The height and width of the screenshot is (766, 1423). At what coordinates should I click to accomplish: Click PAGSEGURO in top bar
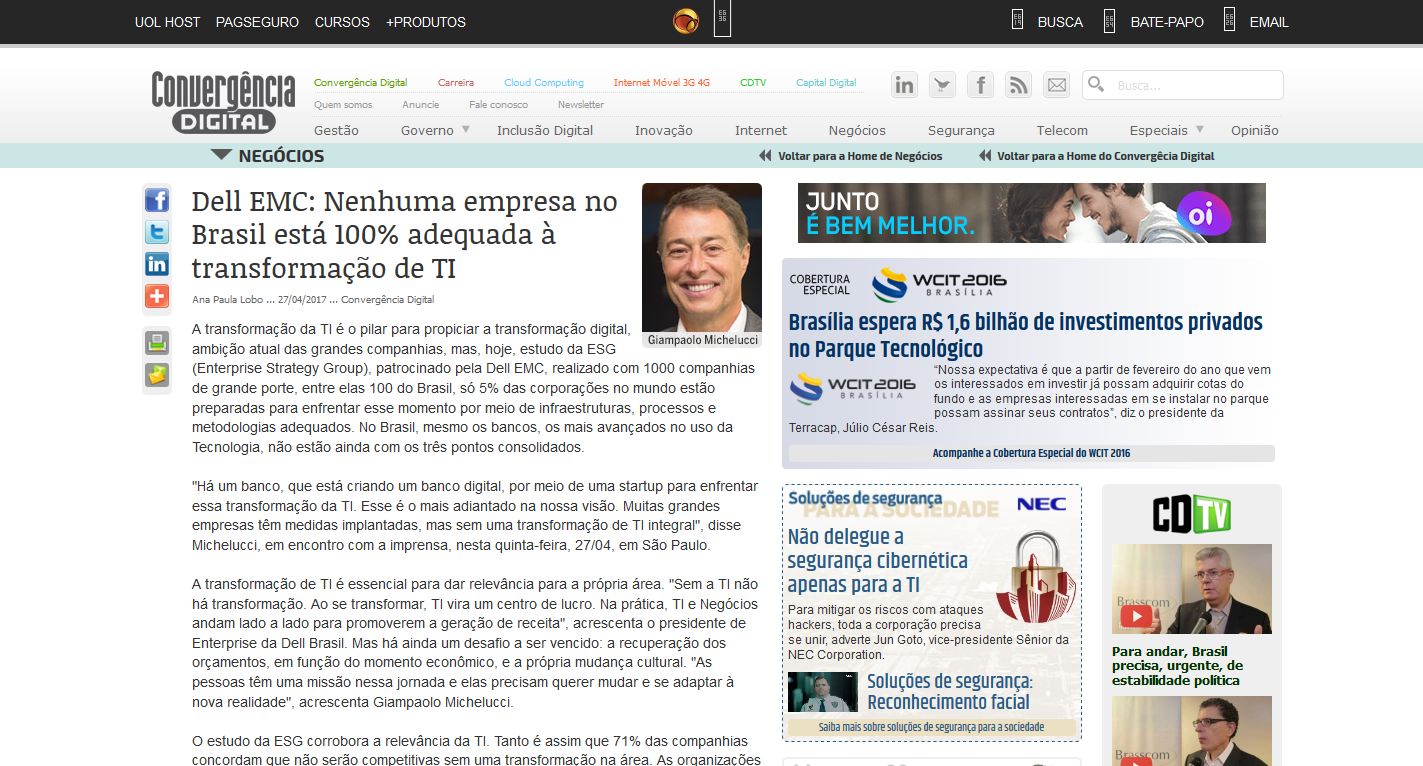pyautogui.click(x=257, y=22)
